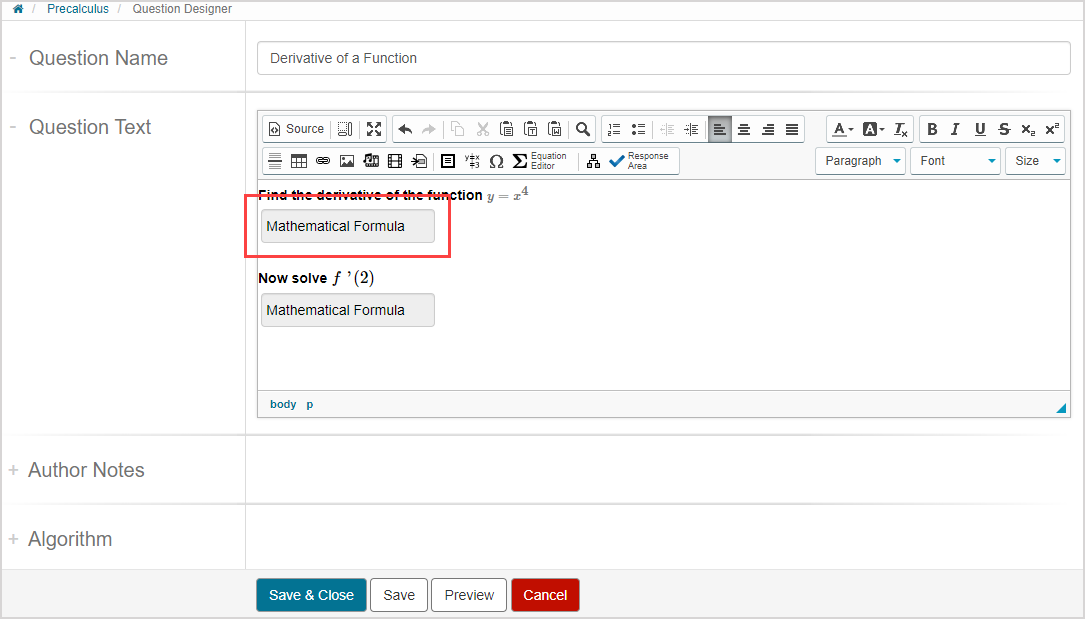Open the Equation Editor
The image size is (1085, 619).
tap(540, 161)
